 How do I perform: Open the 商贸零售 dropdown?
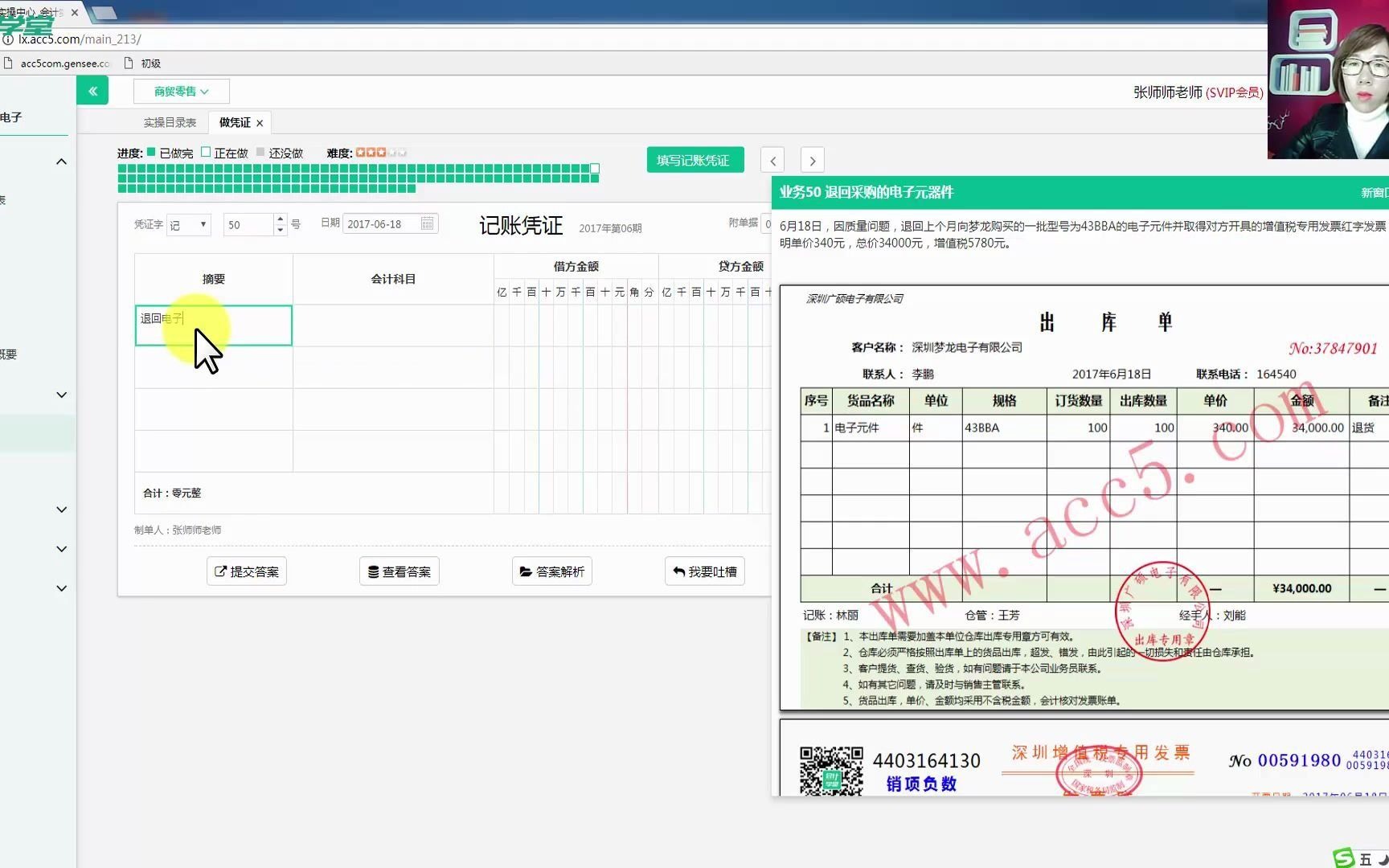click(182, 92)
